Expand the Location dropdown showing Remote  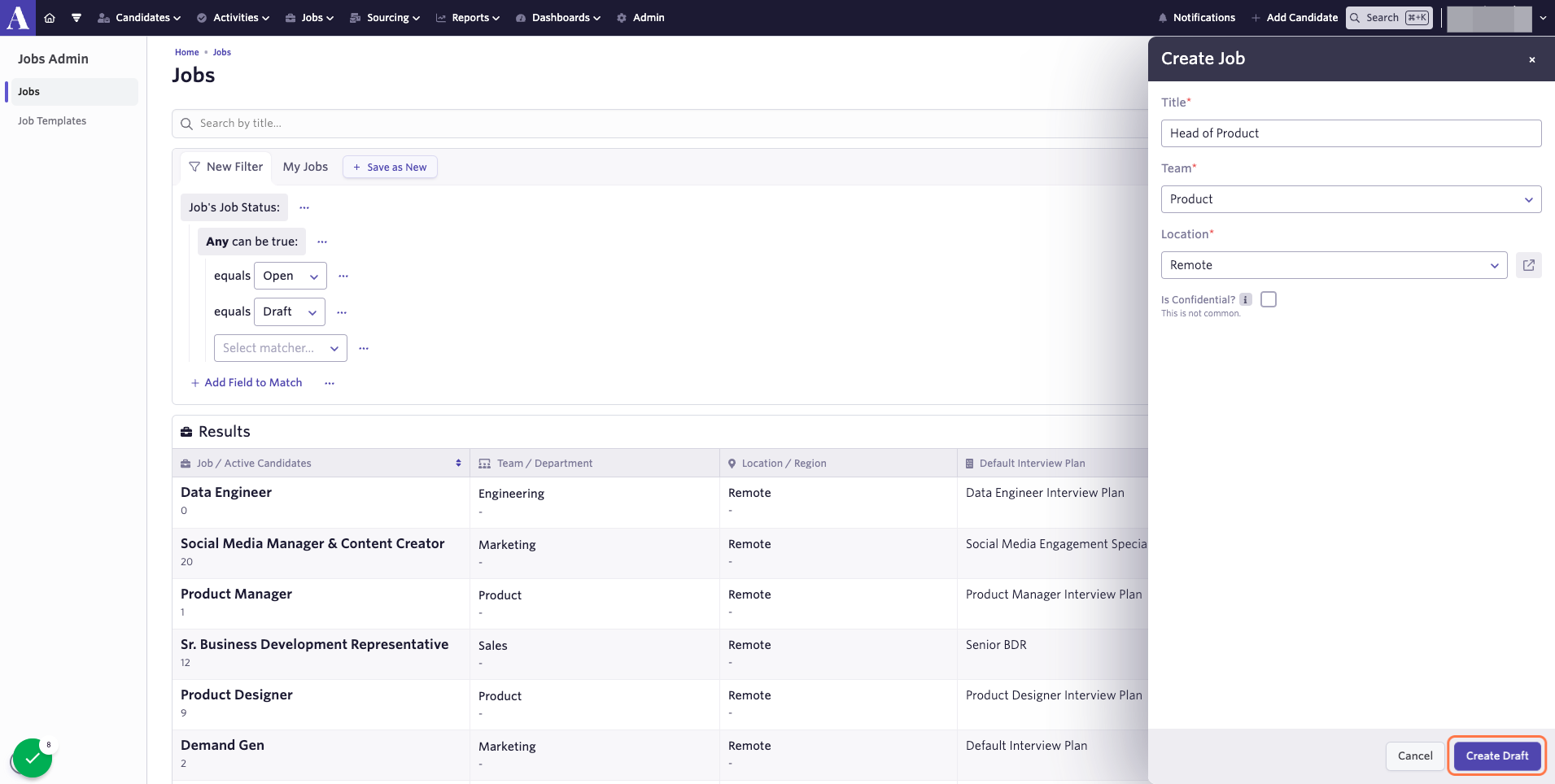(x=1334, y=265)
